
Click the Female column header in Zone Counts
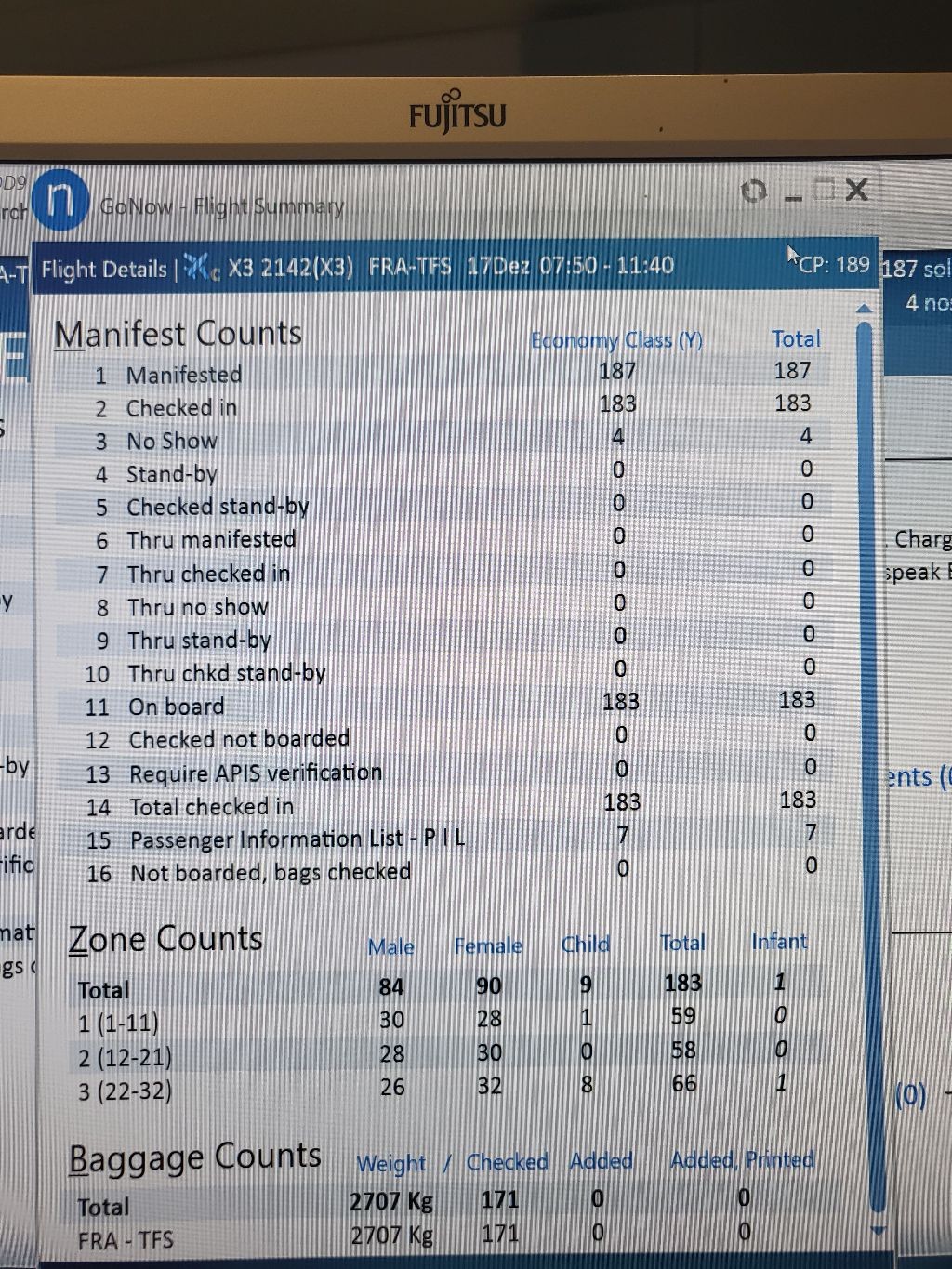pos(488,945)
